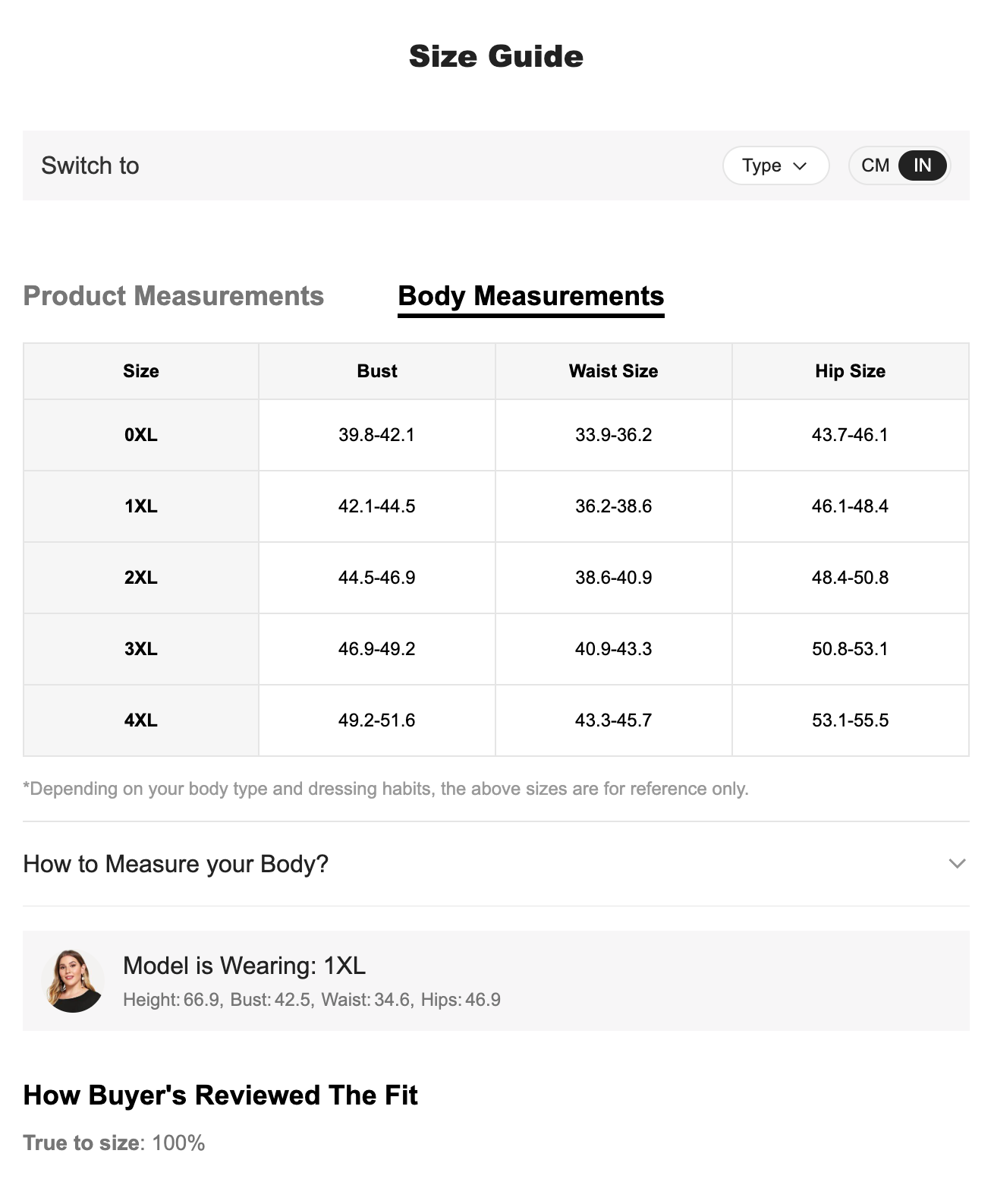Click the 0XL size row label
This screenshot has width=994, height=1204.
(141, 435)
